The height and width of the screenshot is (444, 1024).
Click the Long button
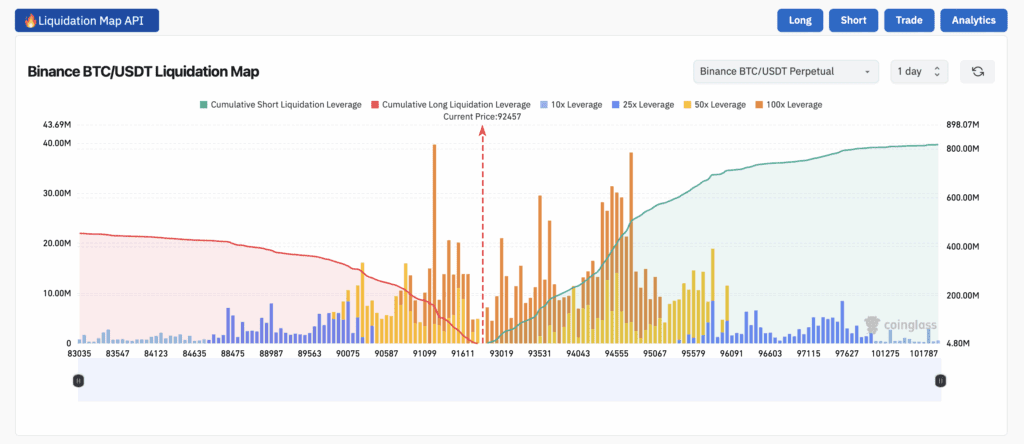tap(801, 20)
